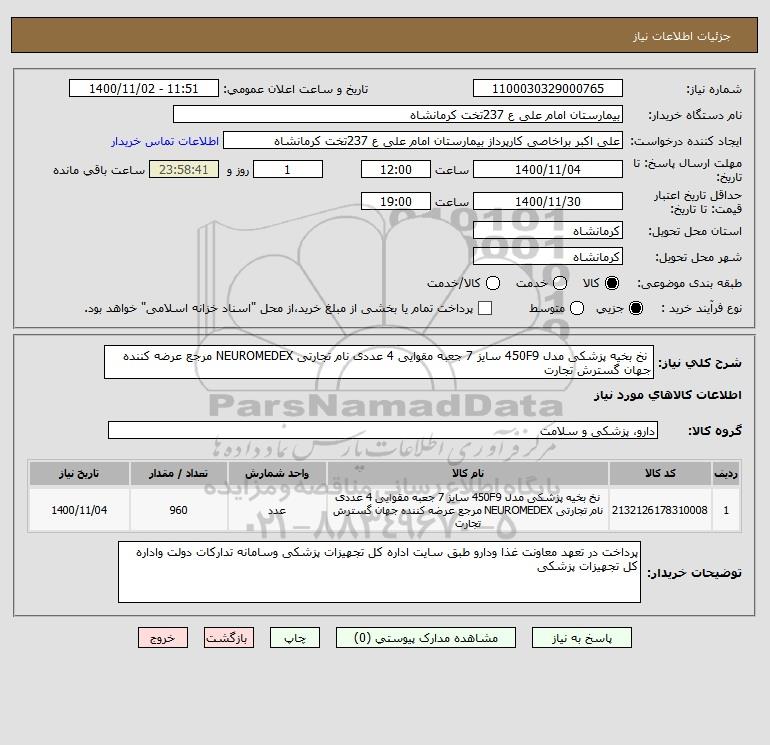Viewport: 770px width, 745px height.
Task: Click the buyer organization name field
Action: (398, 114)
